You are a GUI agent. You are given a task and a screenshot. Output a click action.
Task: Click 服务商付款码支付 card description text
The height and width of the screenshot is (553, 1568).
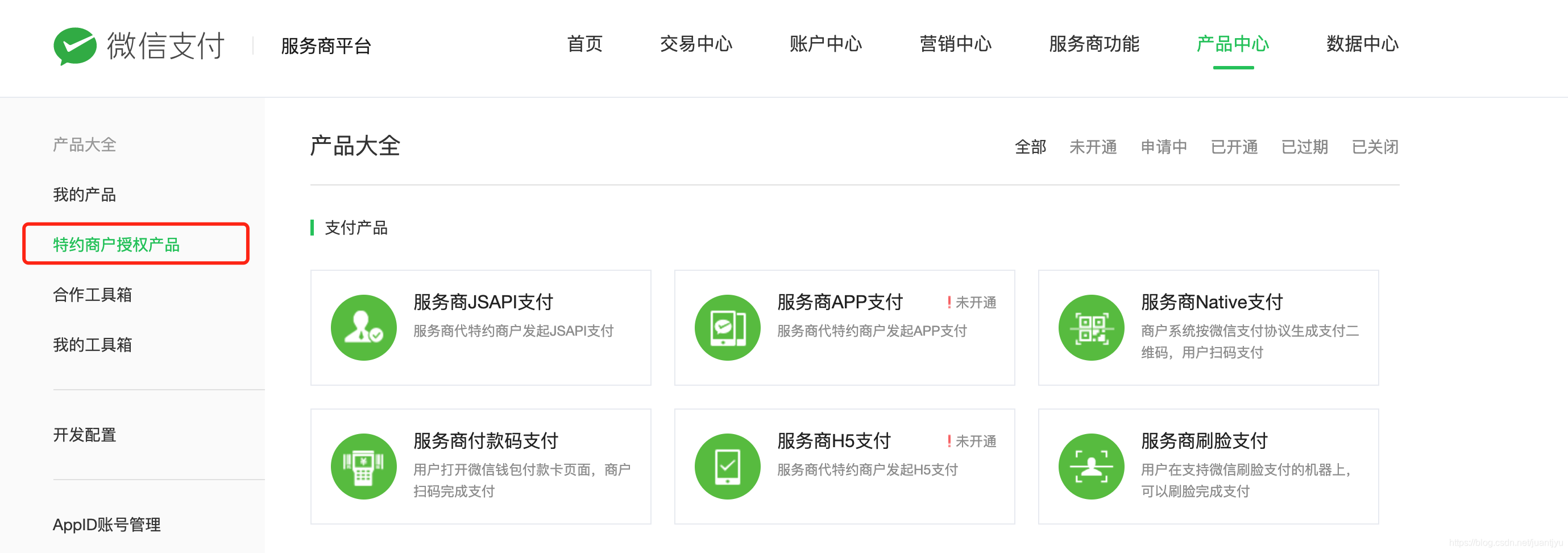pos(522,481)
